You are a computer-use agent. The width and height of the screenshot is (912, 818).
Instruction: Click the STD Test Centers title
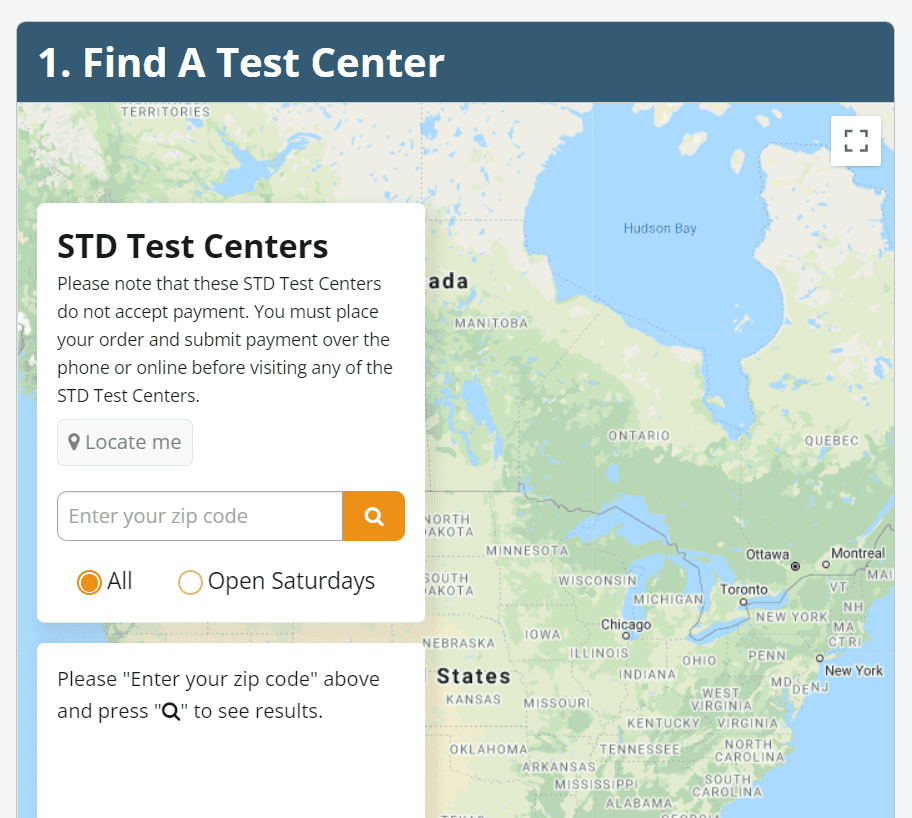(x=193, y=246)
